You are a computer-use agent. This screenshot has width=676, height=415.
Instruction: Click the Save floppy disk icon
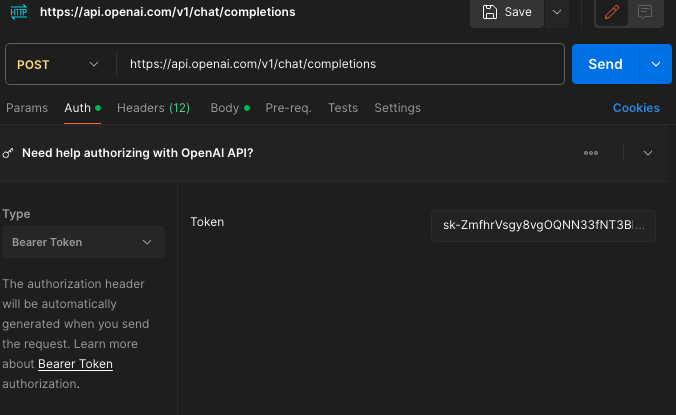[x=489, y=12]
